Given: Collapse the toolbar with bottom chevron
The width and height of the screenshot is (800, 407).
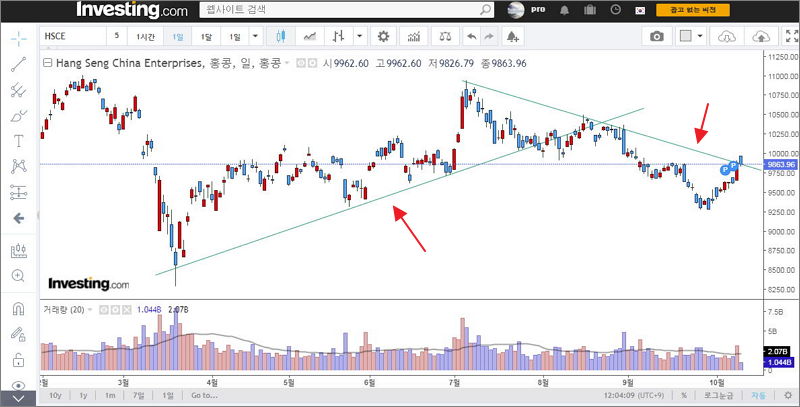Looking at the screenshot, I should tap(18, 399).
